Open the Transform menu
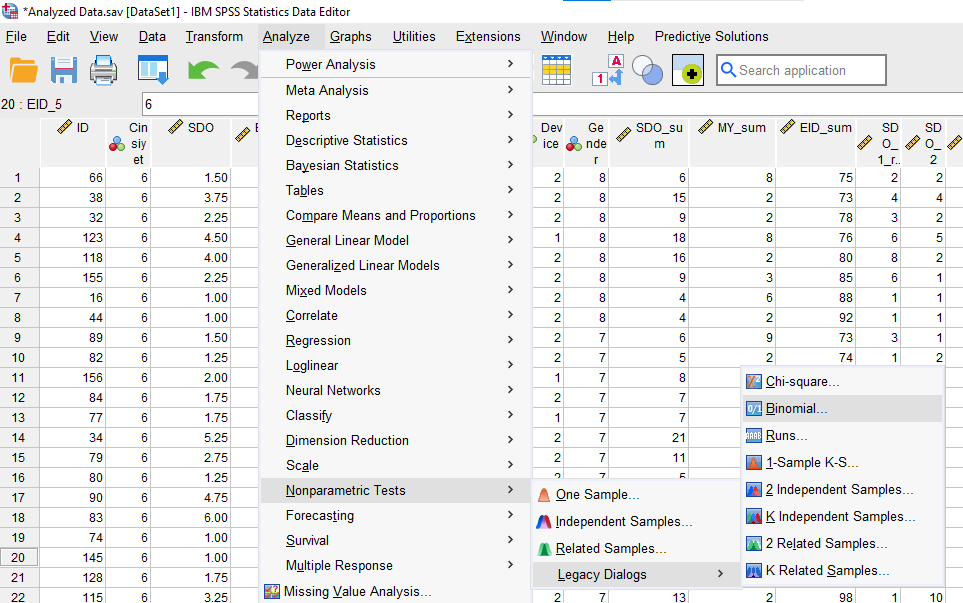 214,37
